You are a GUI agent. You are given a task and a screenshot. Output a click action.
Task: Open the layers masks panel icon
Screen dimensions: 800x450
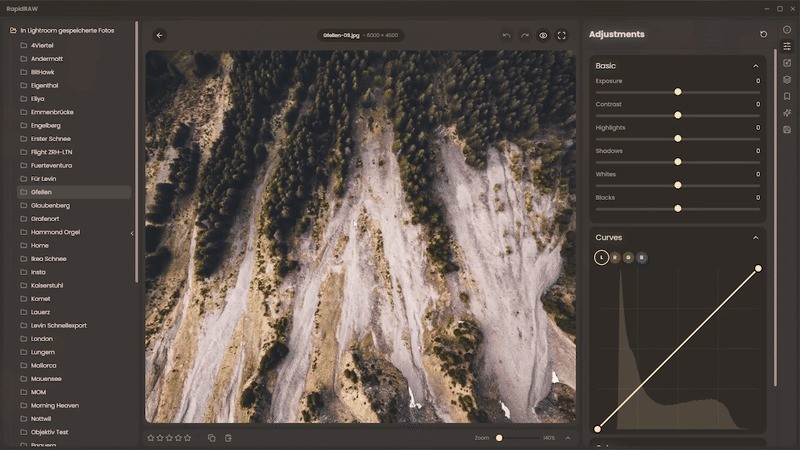787,79
